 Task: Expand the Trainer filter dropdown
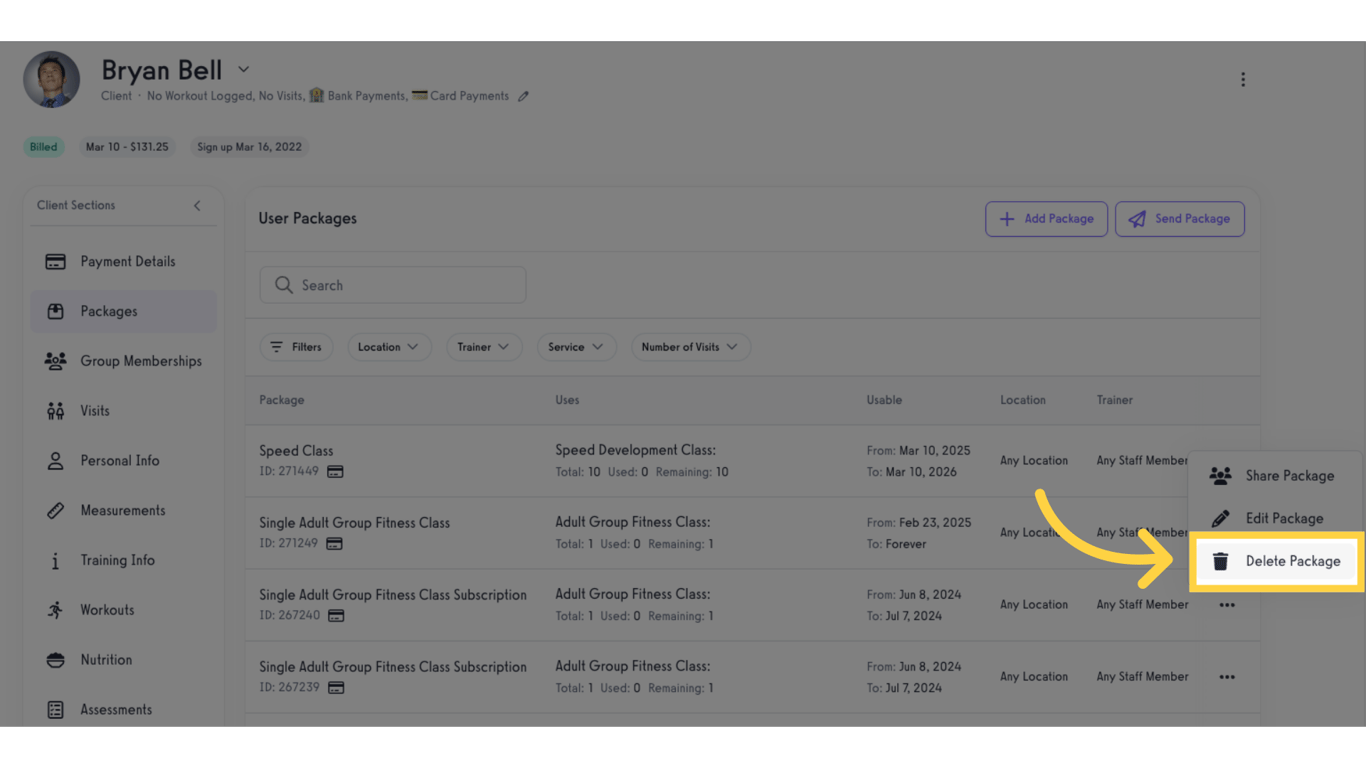[x=484, y=347]
